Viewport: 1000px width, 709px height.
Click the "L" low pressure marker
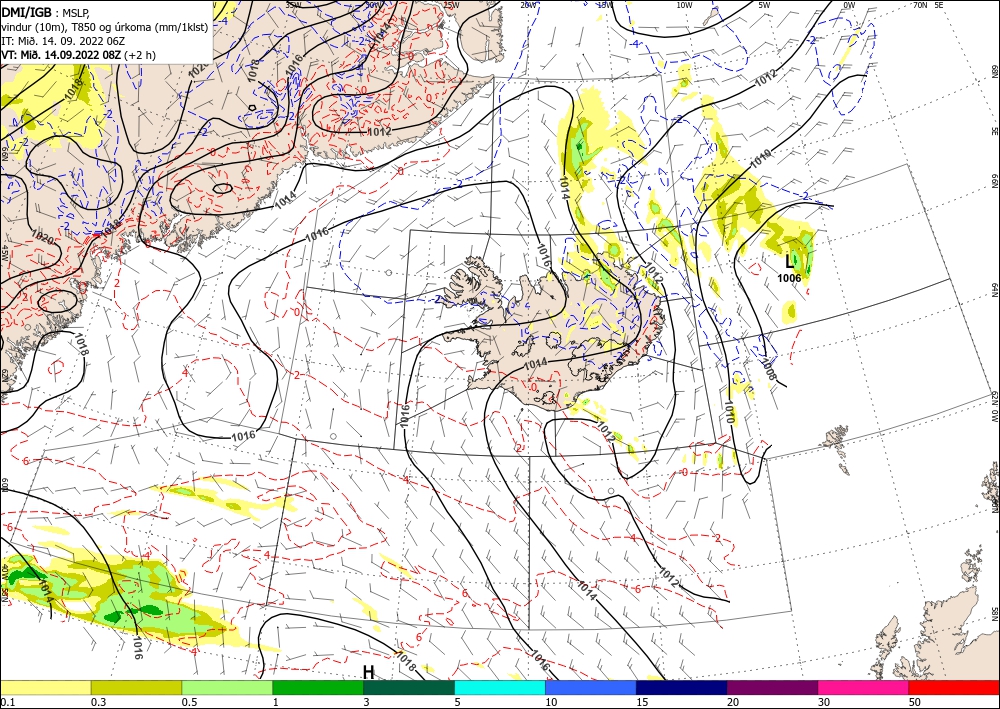point(790,261)
